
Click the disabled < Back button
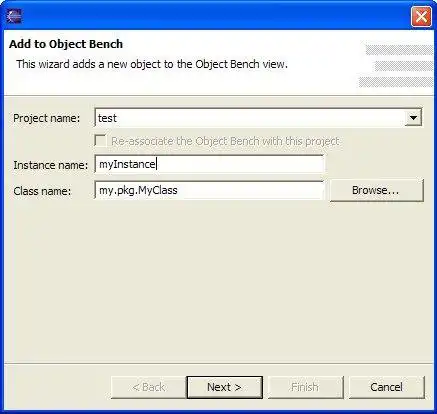tap(149, 387)
